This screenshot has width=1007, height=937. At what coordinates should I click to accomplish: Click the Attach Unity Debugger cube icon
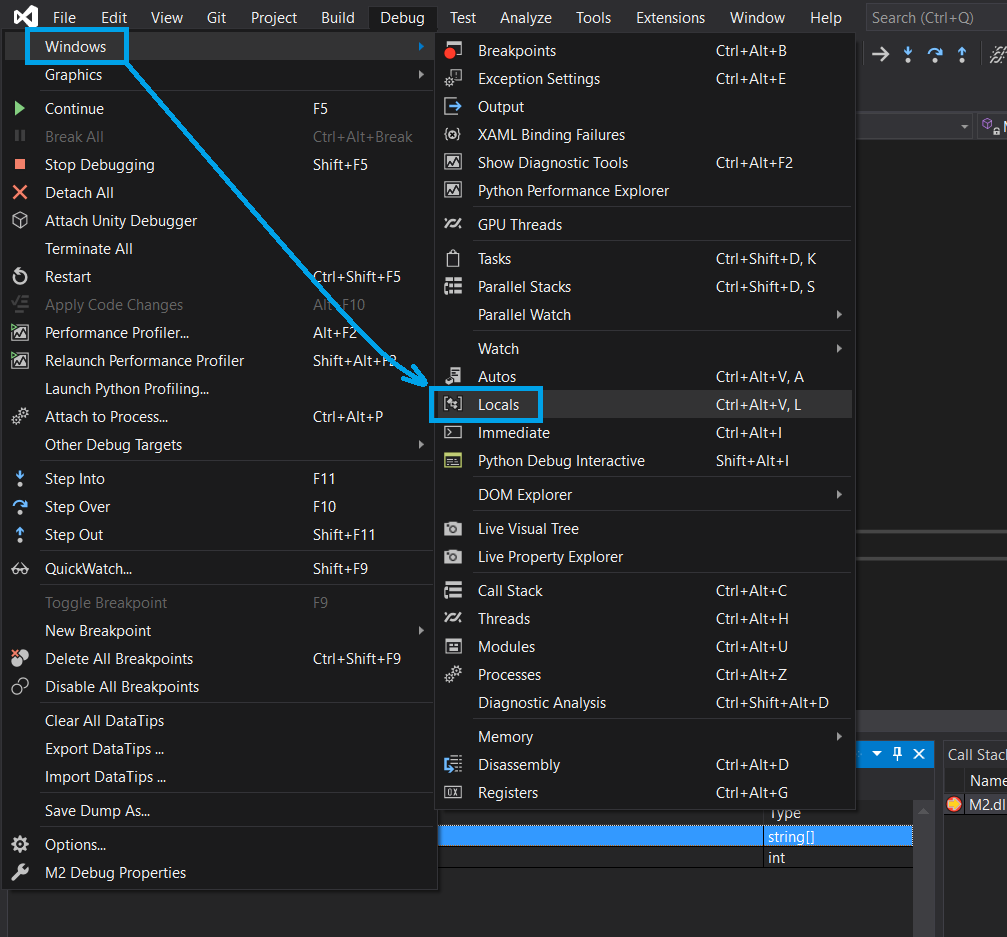[x=20, y=220]
